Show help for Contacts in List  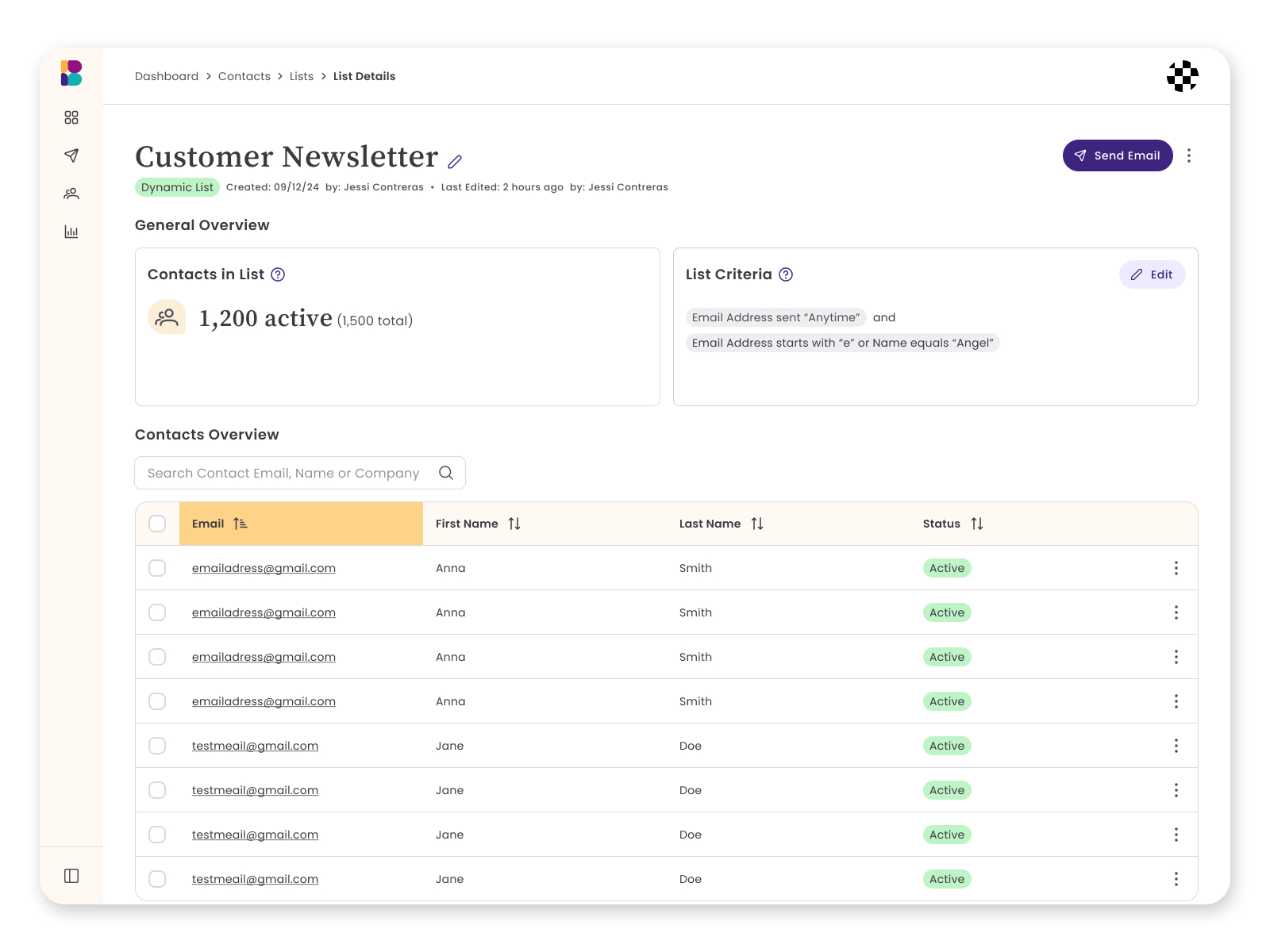[x=278, y=274]
